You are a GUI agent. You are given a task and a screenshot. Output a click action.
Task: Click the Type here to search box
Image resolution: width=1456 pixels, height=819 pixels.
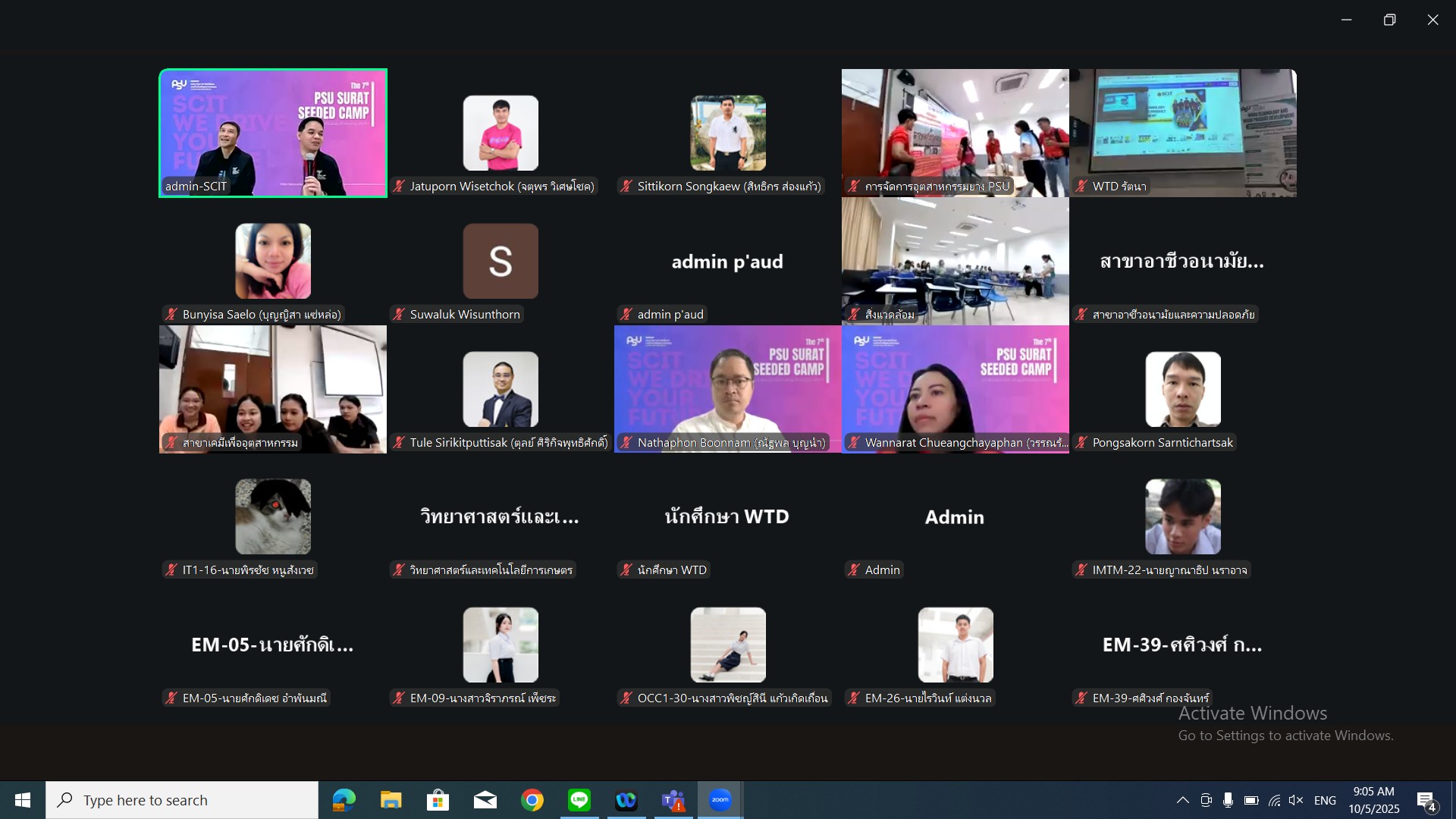point(182,800)
